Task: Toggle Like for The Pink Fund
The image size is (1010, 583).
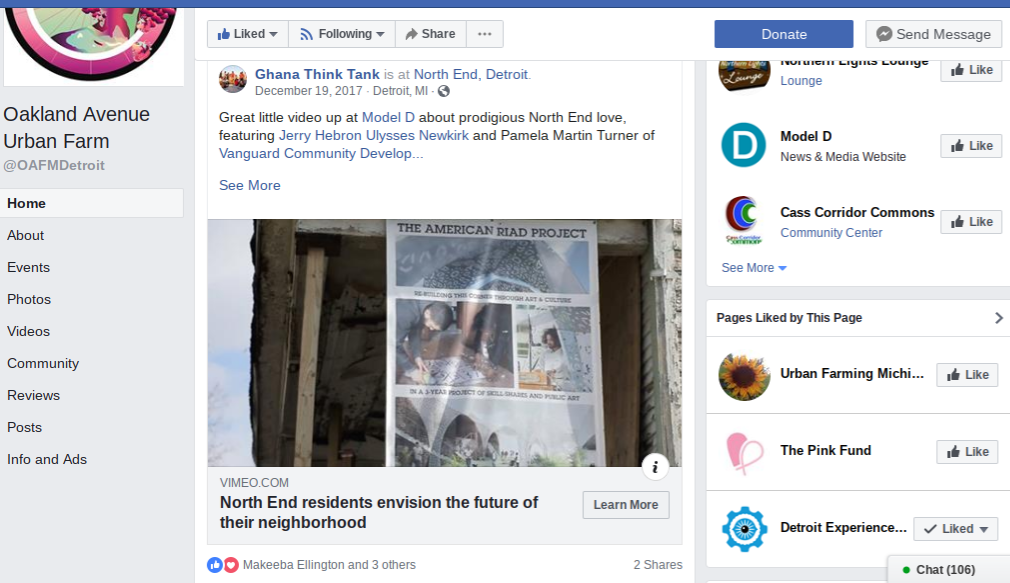Action: pyautogui.click(x=966, y=452)
